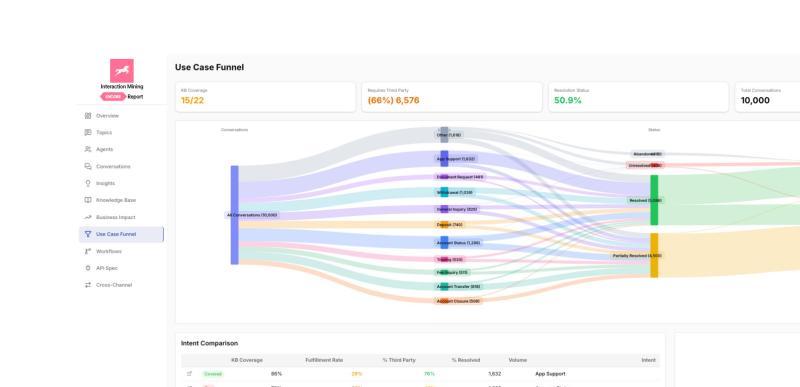Open the KB Coverage 15/22 card
800x387 pixels.
point(265,97)
